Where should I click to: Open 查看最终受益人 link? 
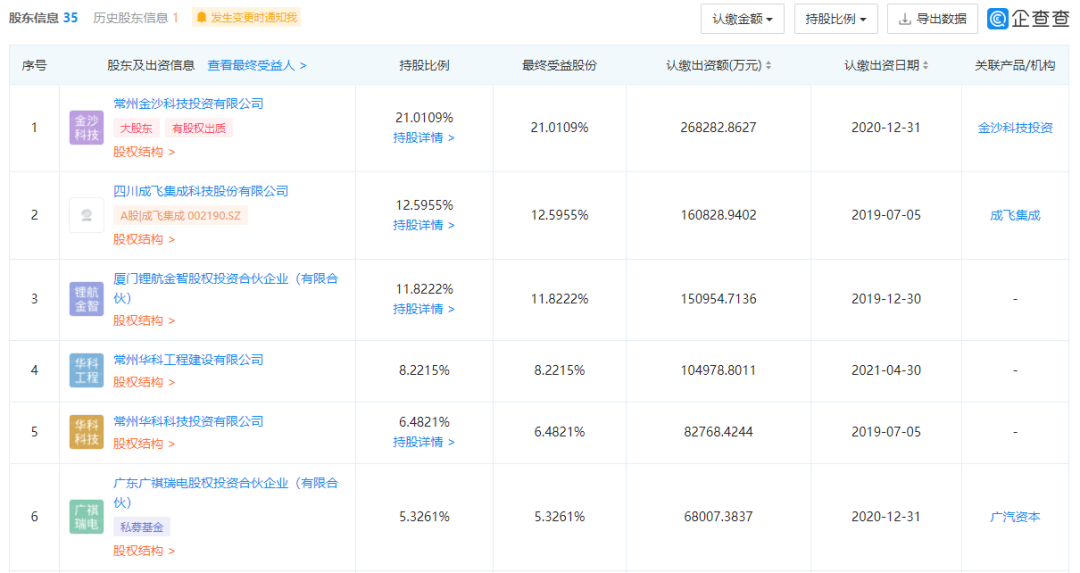(x=257, y=65)
